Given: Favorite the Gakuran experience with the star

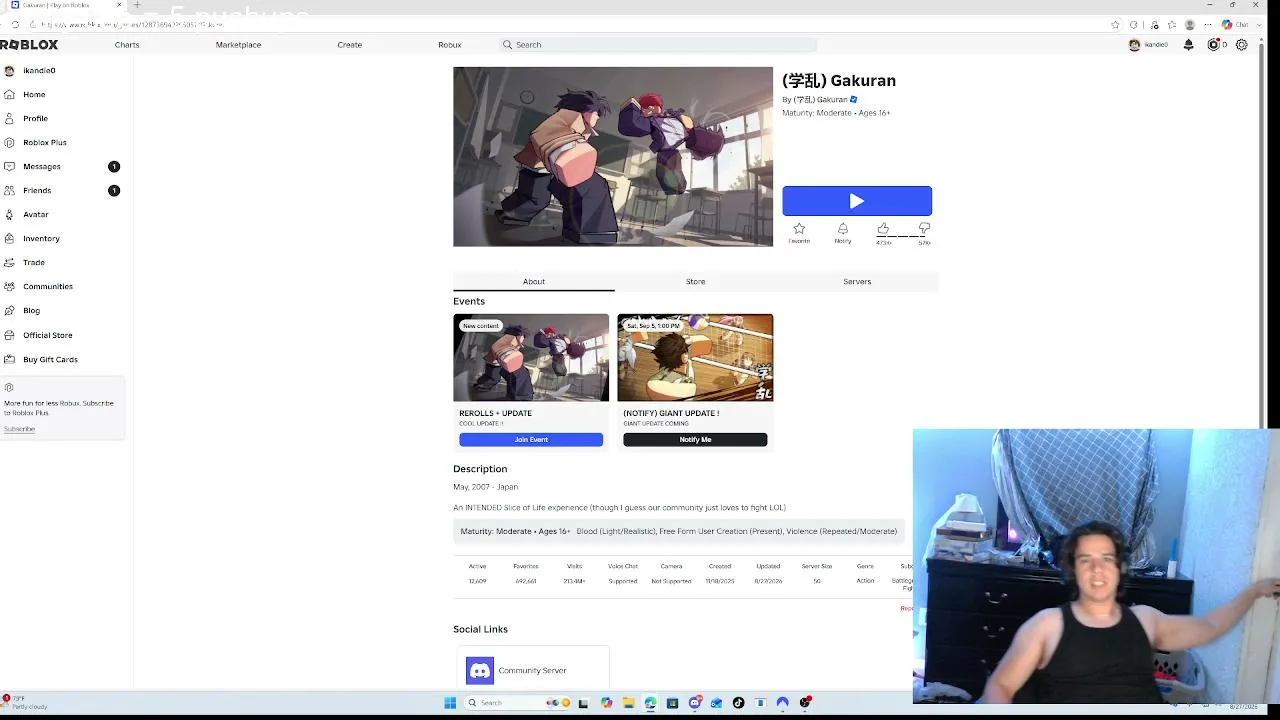Looking at the screenshot, I should pos(799,229).
